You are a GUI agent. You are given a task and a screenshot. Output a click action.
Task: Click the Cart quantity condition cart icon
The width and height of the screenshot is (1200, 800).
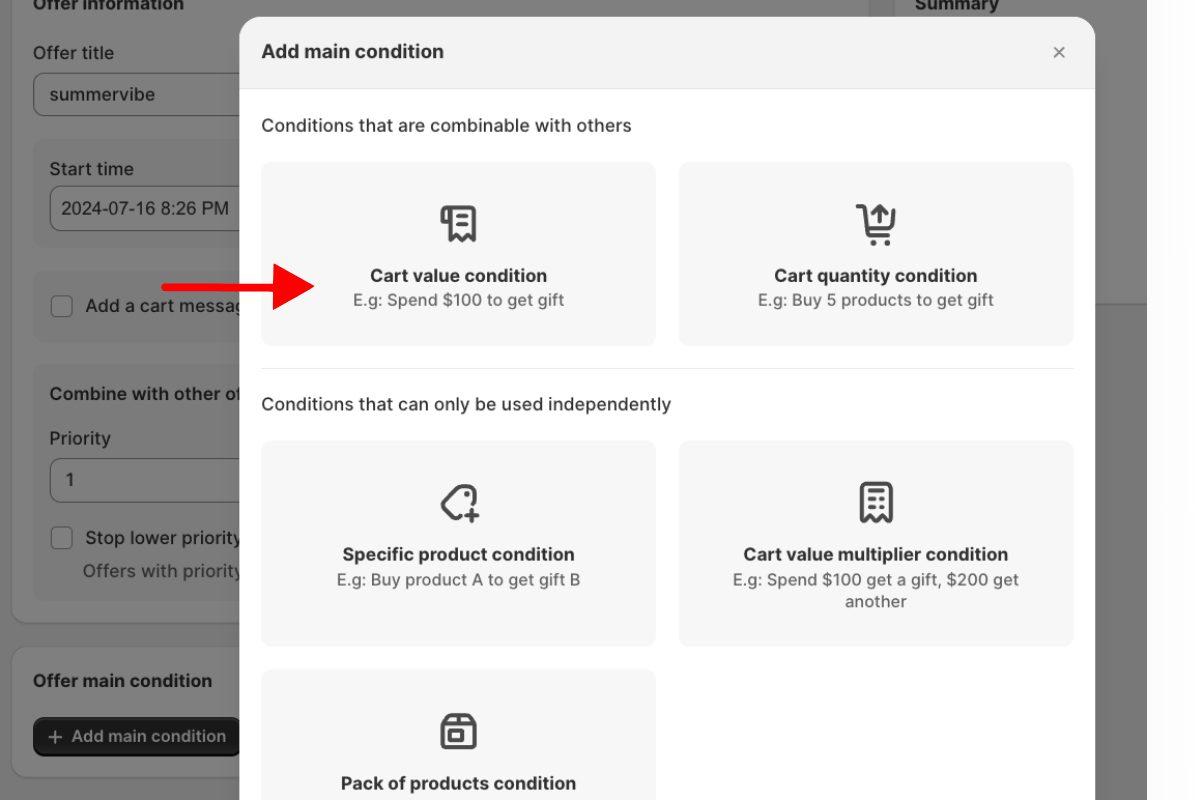[876, 222]
